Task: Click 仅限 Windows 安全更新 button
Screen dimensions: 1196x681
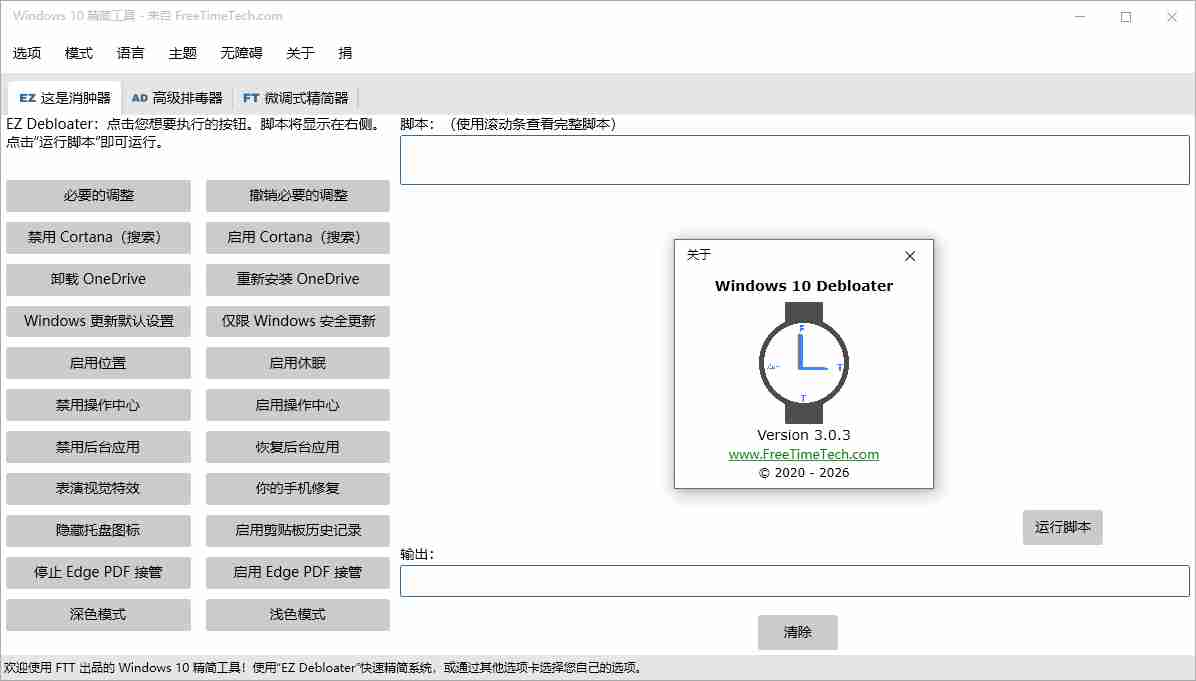Action: click(297, 321)
